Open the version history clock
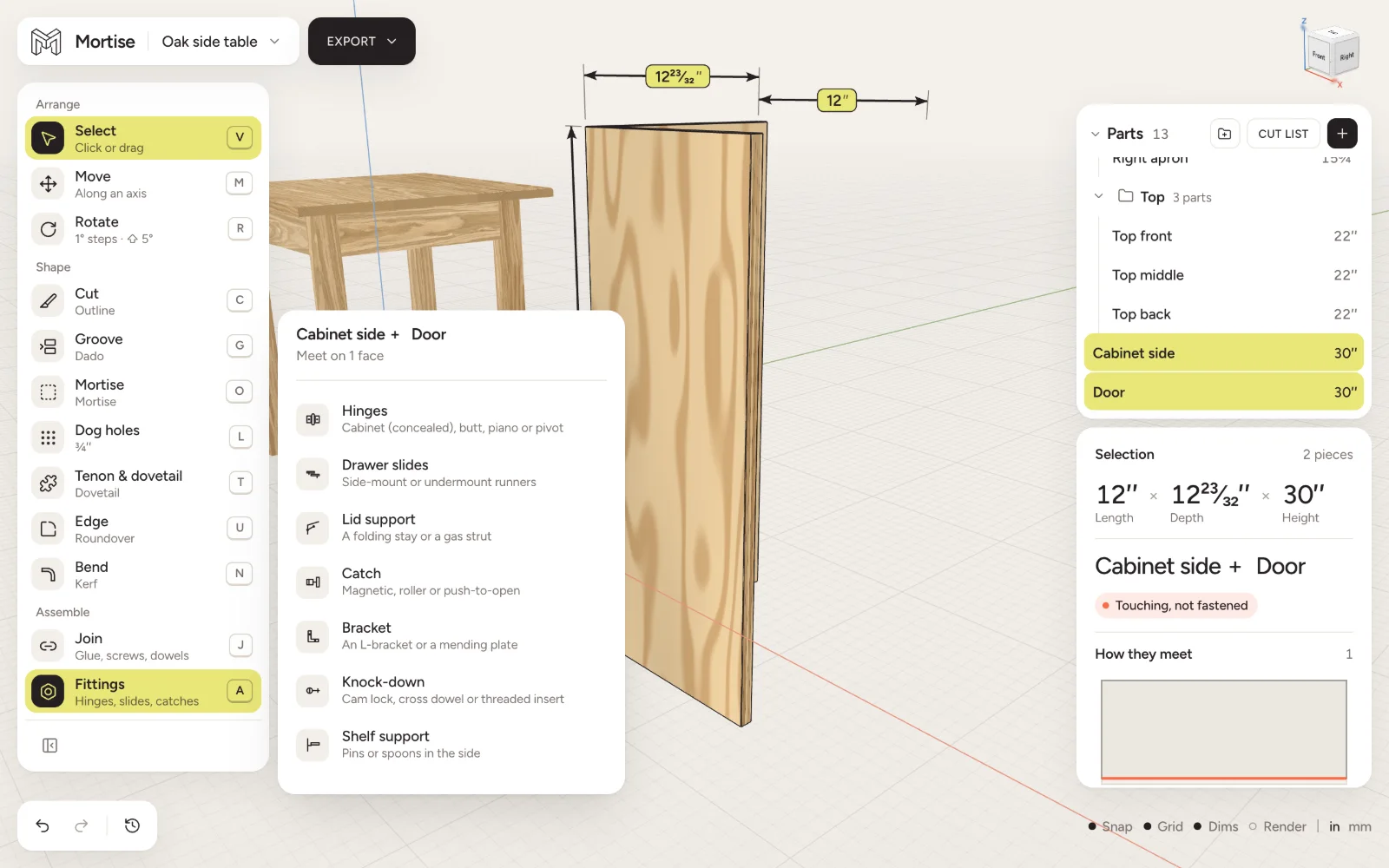Screen dimensions: 1389x868 132,825
